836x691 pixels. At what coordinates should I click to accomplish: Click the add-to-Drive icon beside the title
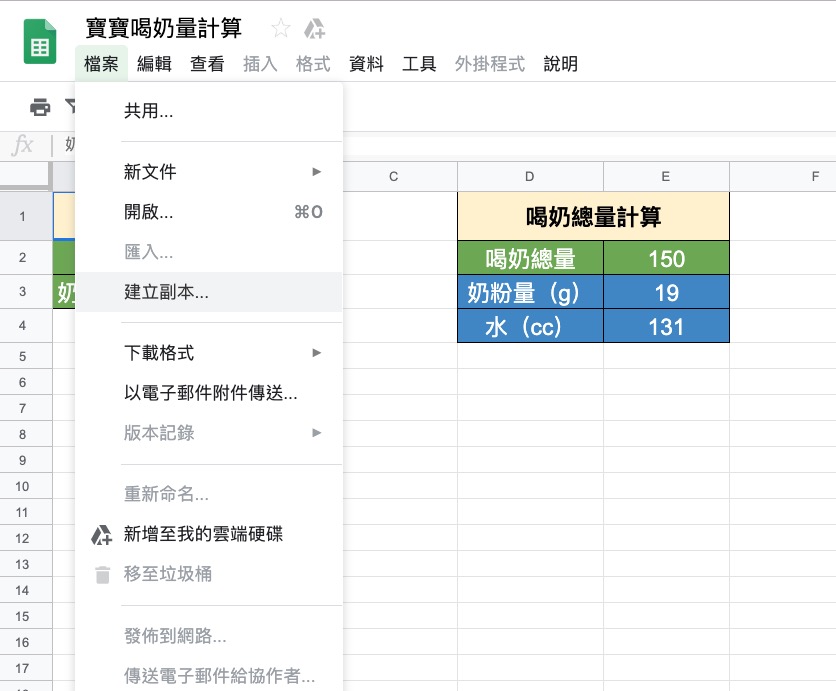pyautogui.click(x=314, y=28)
